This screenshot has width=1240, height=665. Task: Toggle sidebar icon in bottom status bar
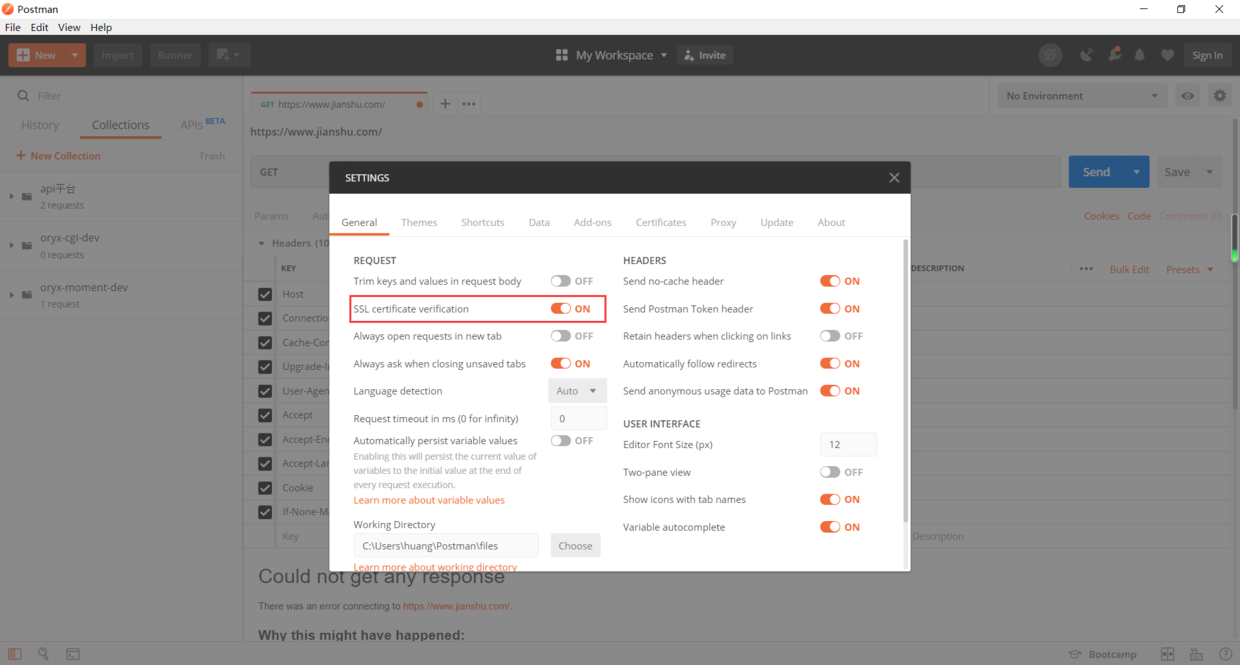tap(15, 654)
